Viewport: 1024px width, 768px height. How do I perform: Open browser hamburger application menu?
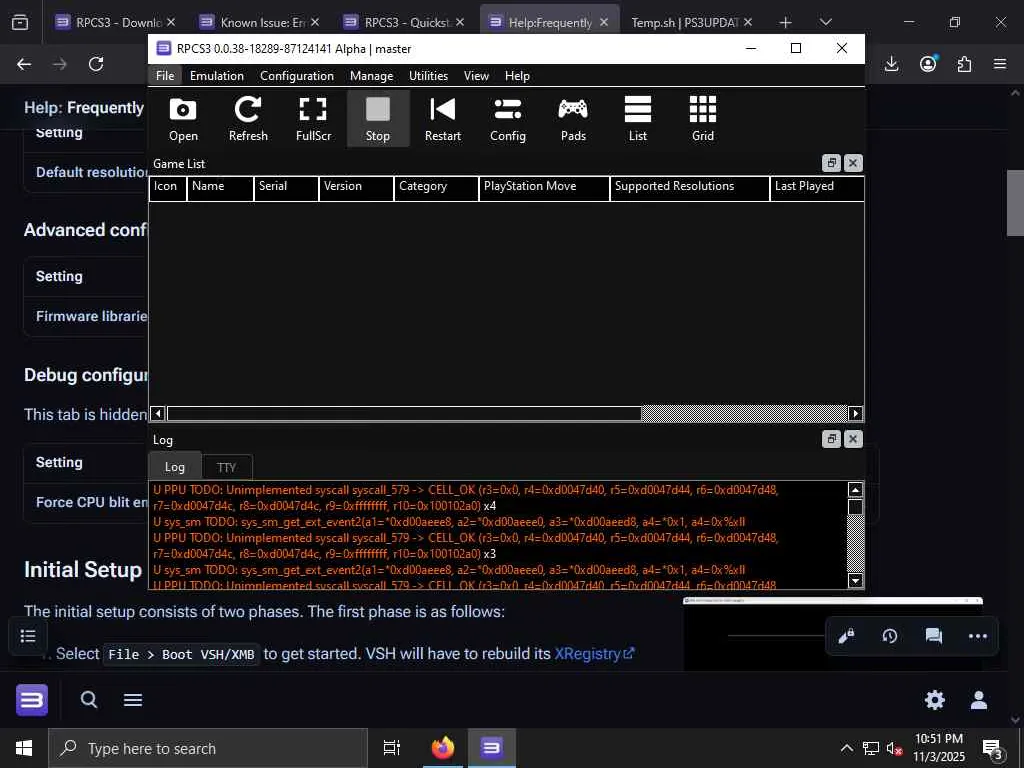coord(1000,64)
